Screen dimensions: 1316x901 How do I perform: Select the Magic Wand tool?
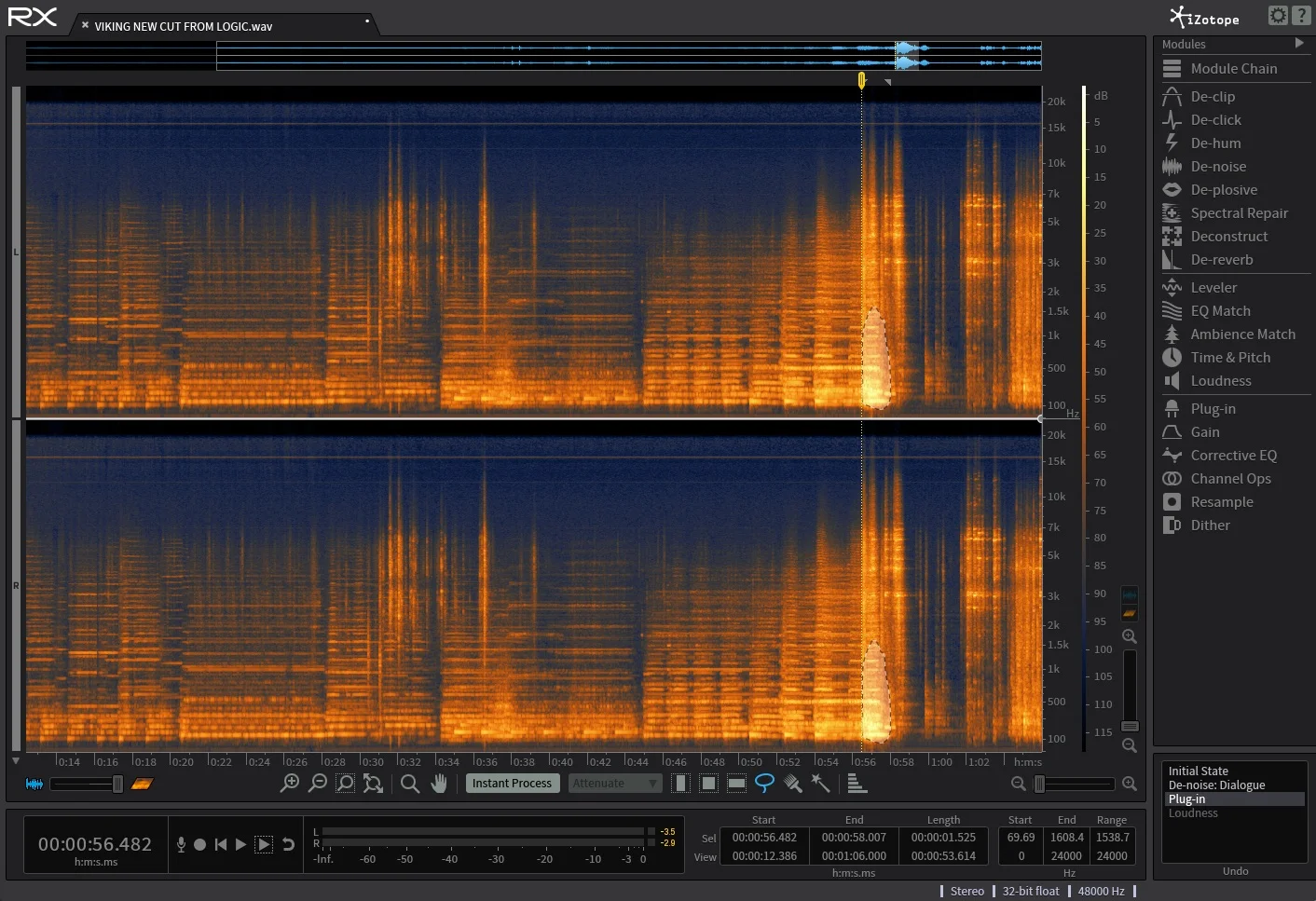821,784
